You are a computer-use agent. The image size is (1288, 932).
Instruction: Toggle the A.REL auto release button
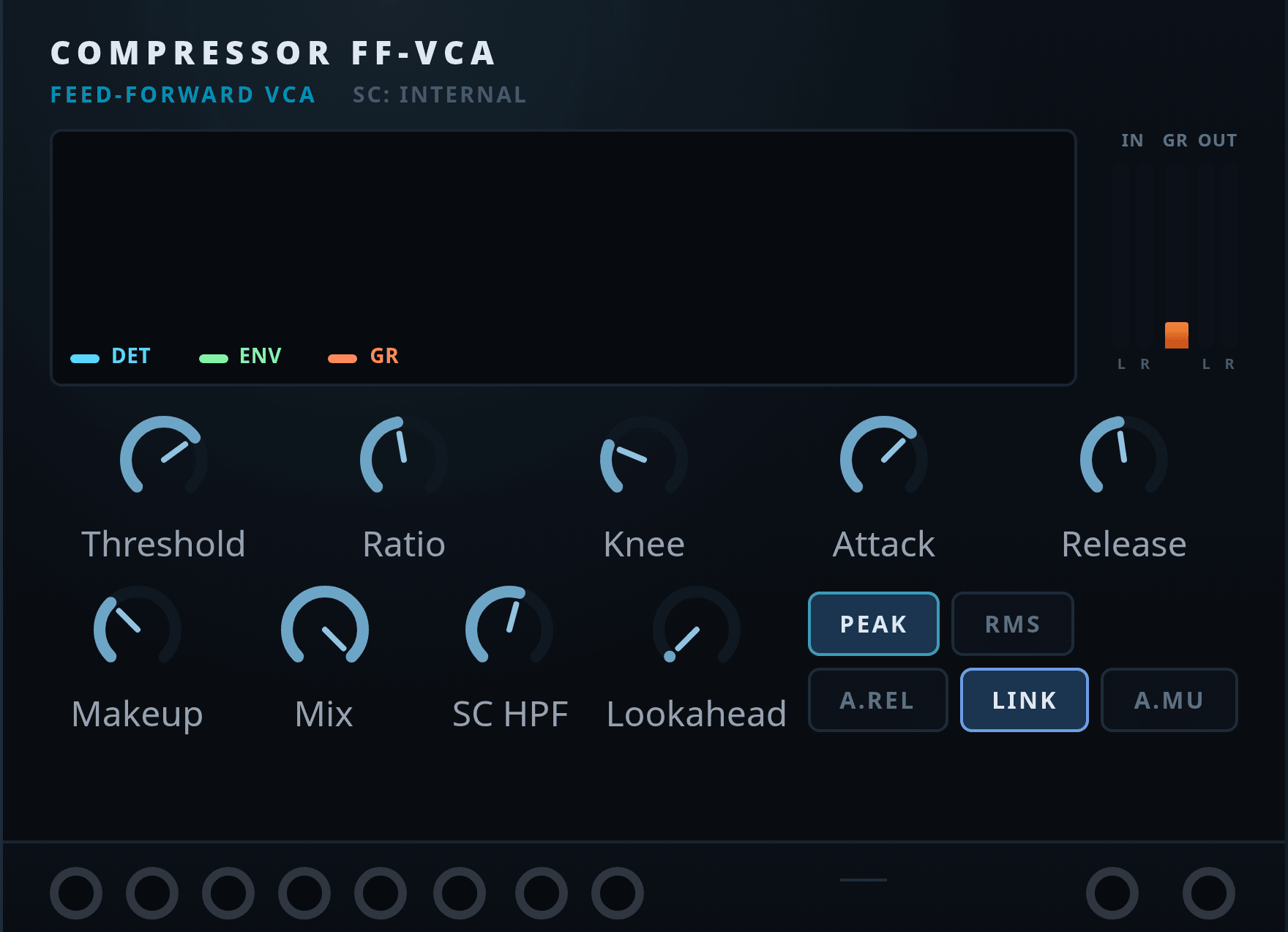877,700
